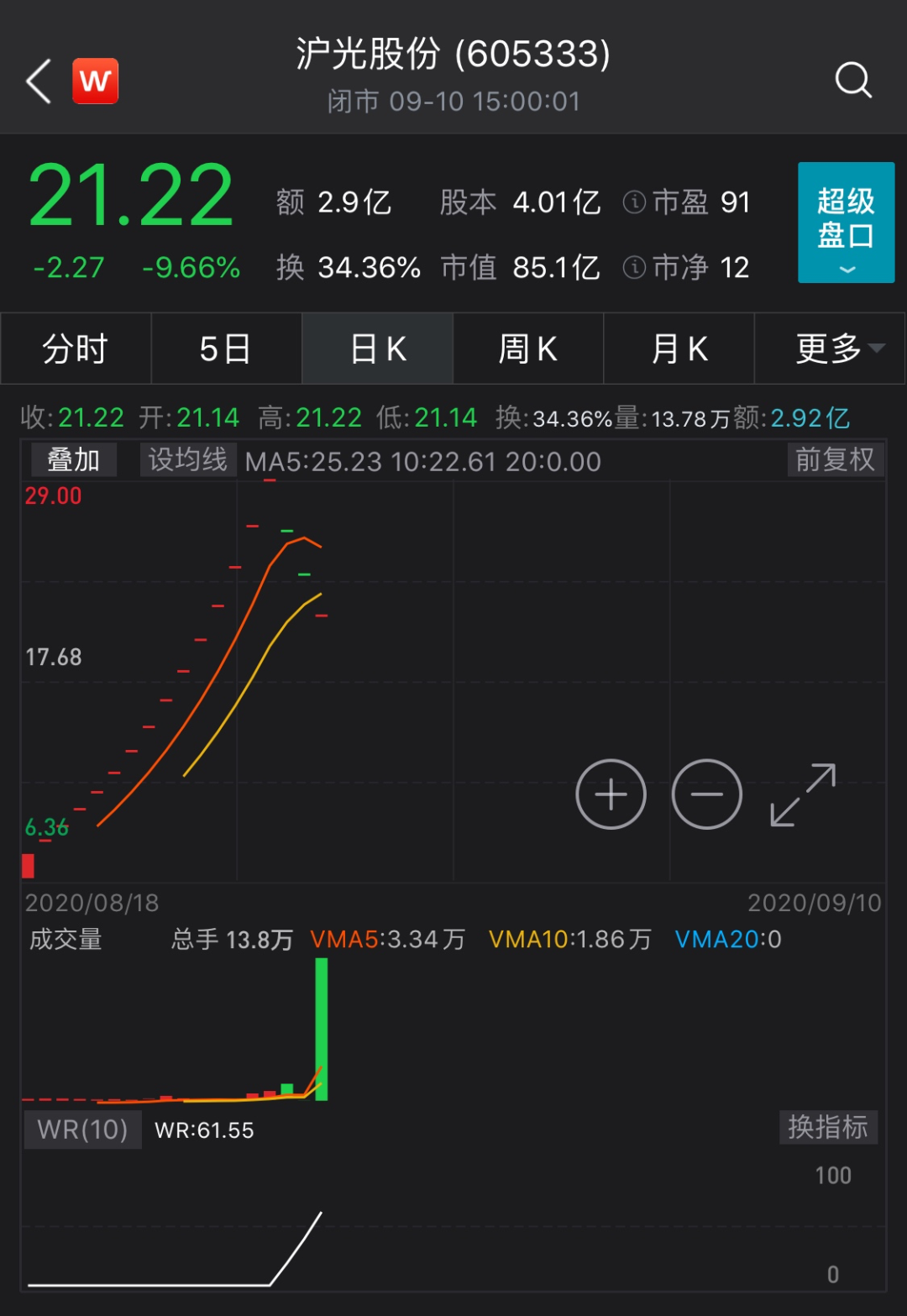Screen dimensions: 907x1316
Task: Tap the 换 34.36% turnover value
Action: pyautogui.click(x=349, y=267)
